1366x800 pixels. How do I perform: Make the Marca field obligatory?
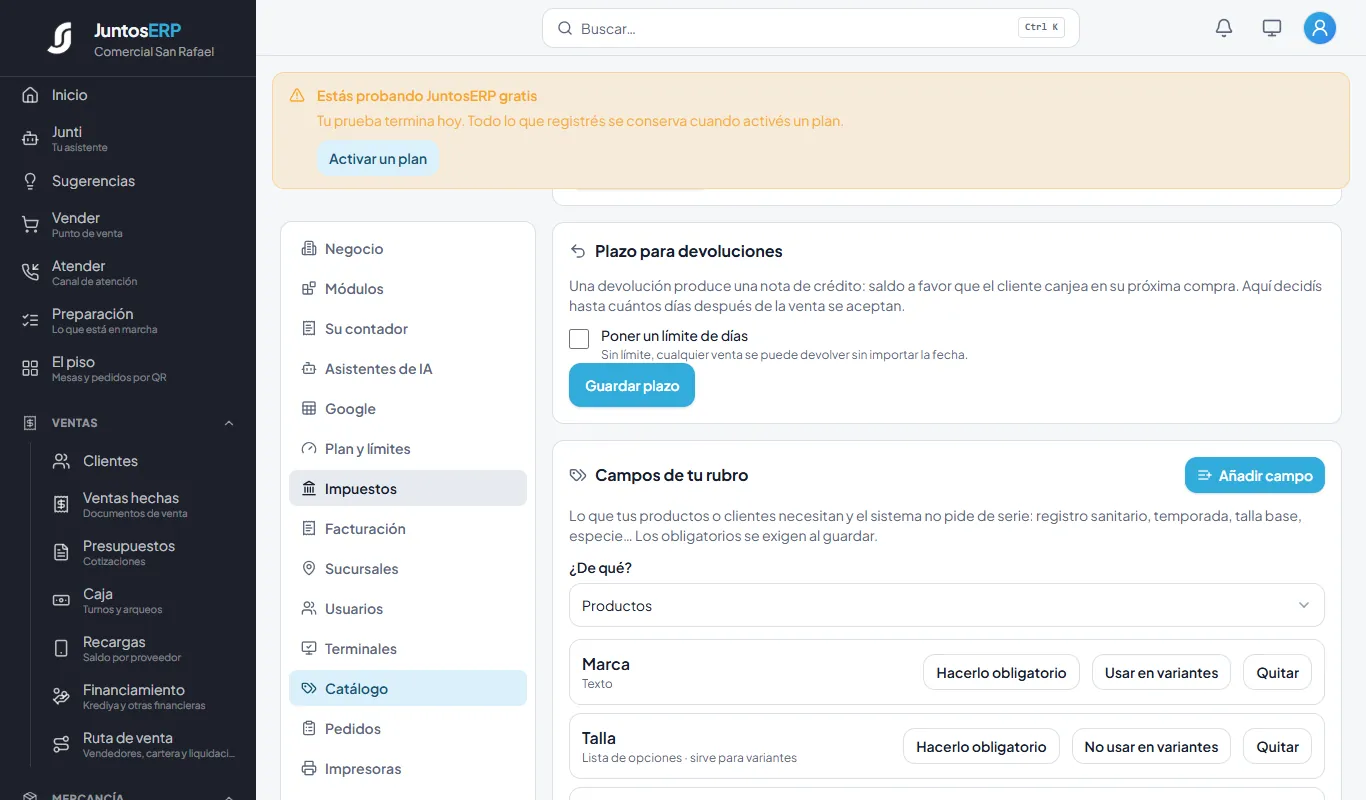pyautogui.click(x=1001, y=673)
